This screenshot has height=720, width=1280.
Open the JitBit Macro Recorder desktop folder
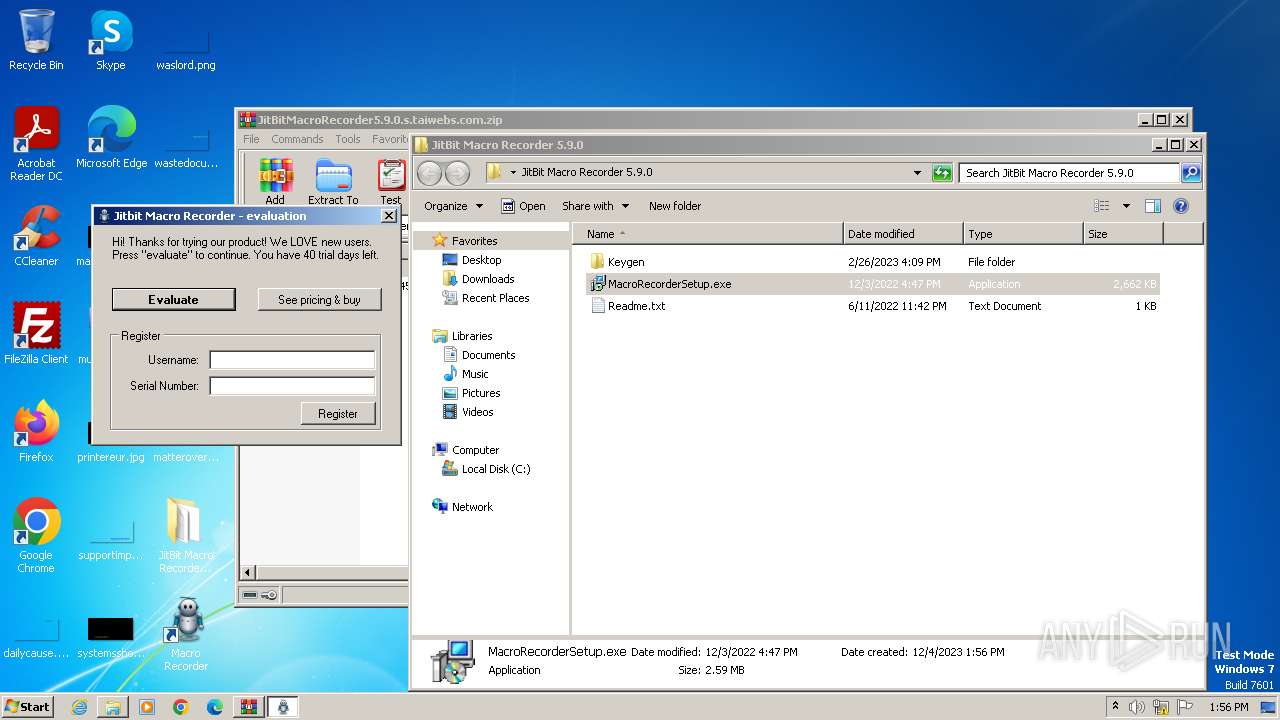pyautogui.click(x=185, y=535)
